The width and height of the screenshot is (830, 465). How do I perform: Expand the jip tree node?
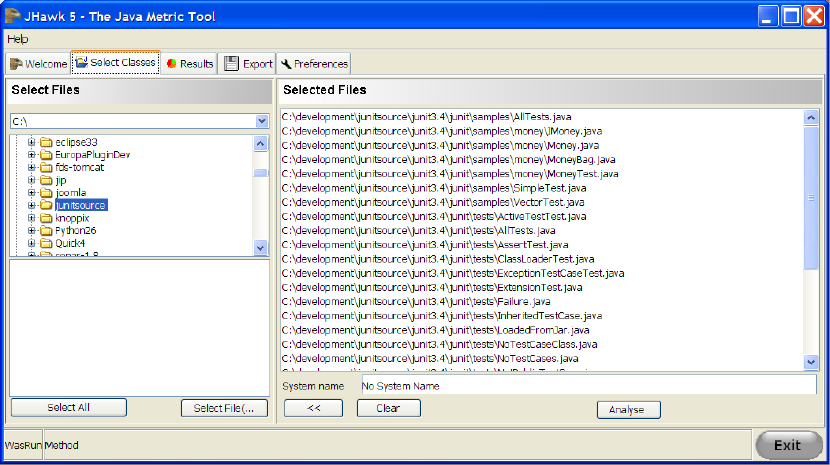click(31, 180)
